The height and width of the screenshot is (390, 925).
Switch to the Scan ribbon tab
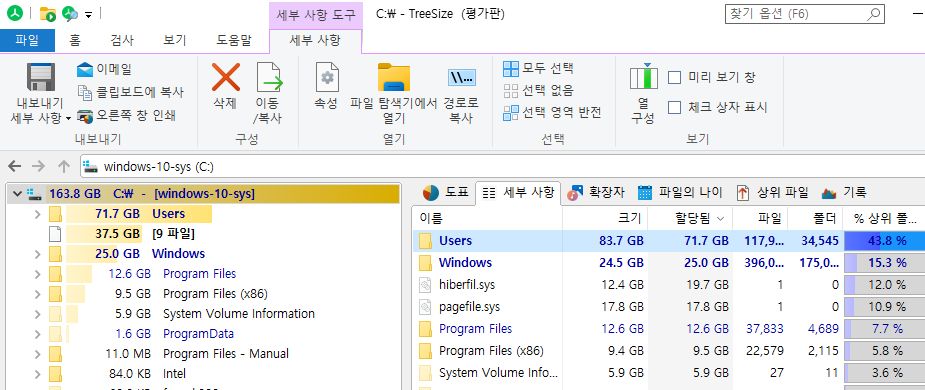[x=122, y=40]
